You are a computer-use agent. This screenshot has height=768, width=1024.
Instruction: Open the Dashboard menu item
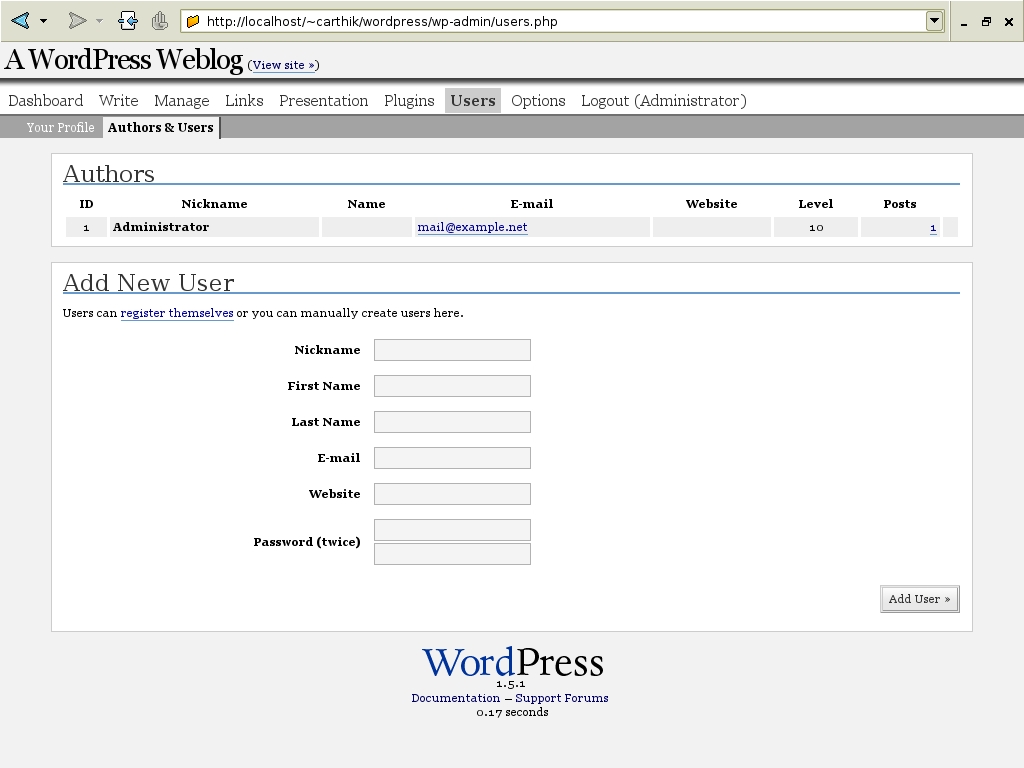(46, 100)
